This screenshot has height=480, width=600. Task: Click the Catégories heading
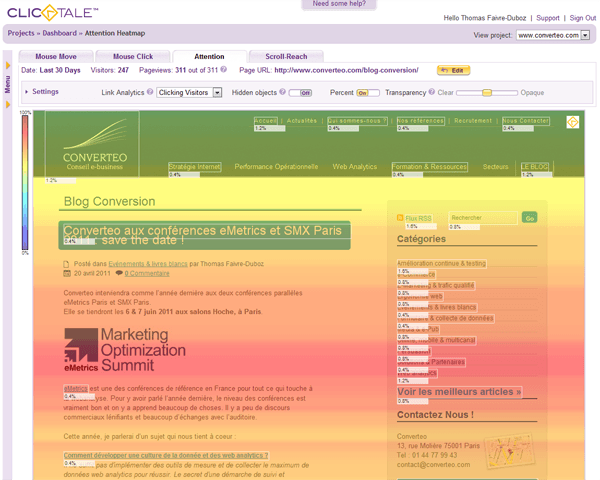tap(421, 239)
